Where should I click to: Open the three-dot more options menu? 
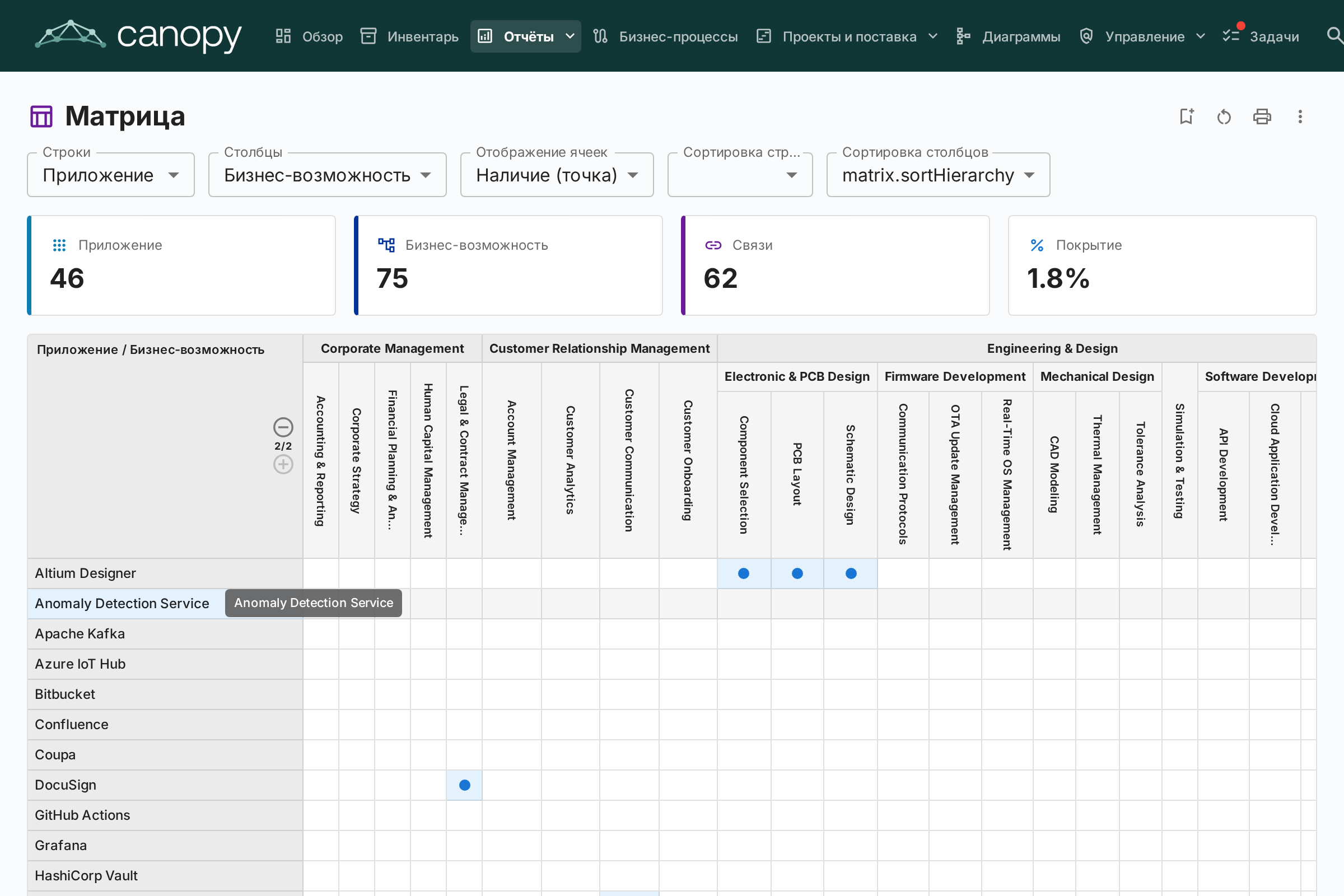pos(1300,116)
